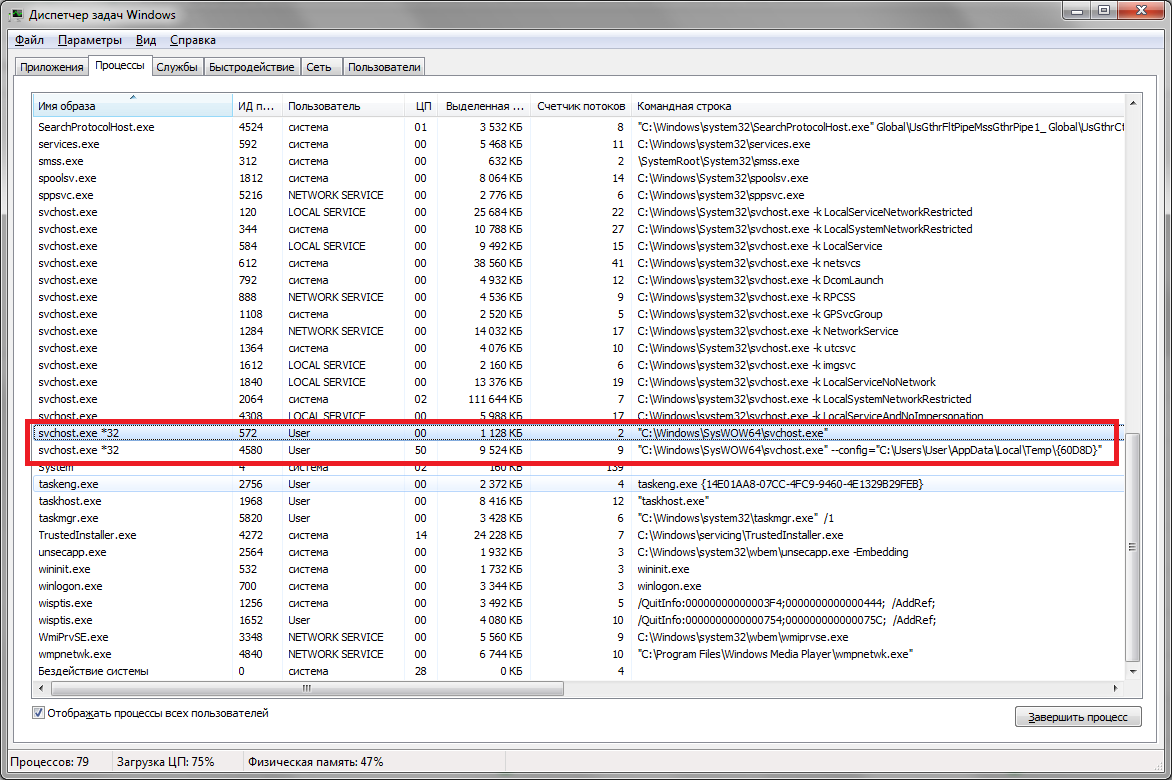
Task: Open the Справка menu
Action: click(x=192, y=40)
